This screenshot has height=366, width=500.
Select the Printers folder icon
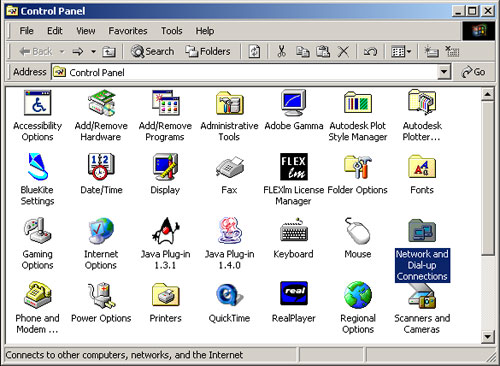[x=165, y=295]
